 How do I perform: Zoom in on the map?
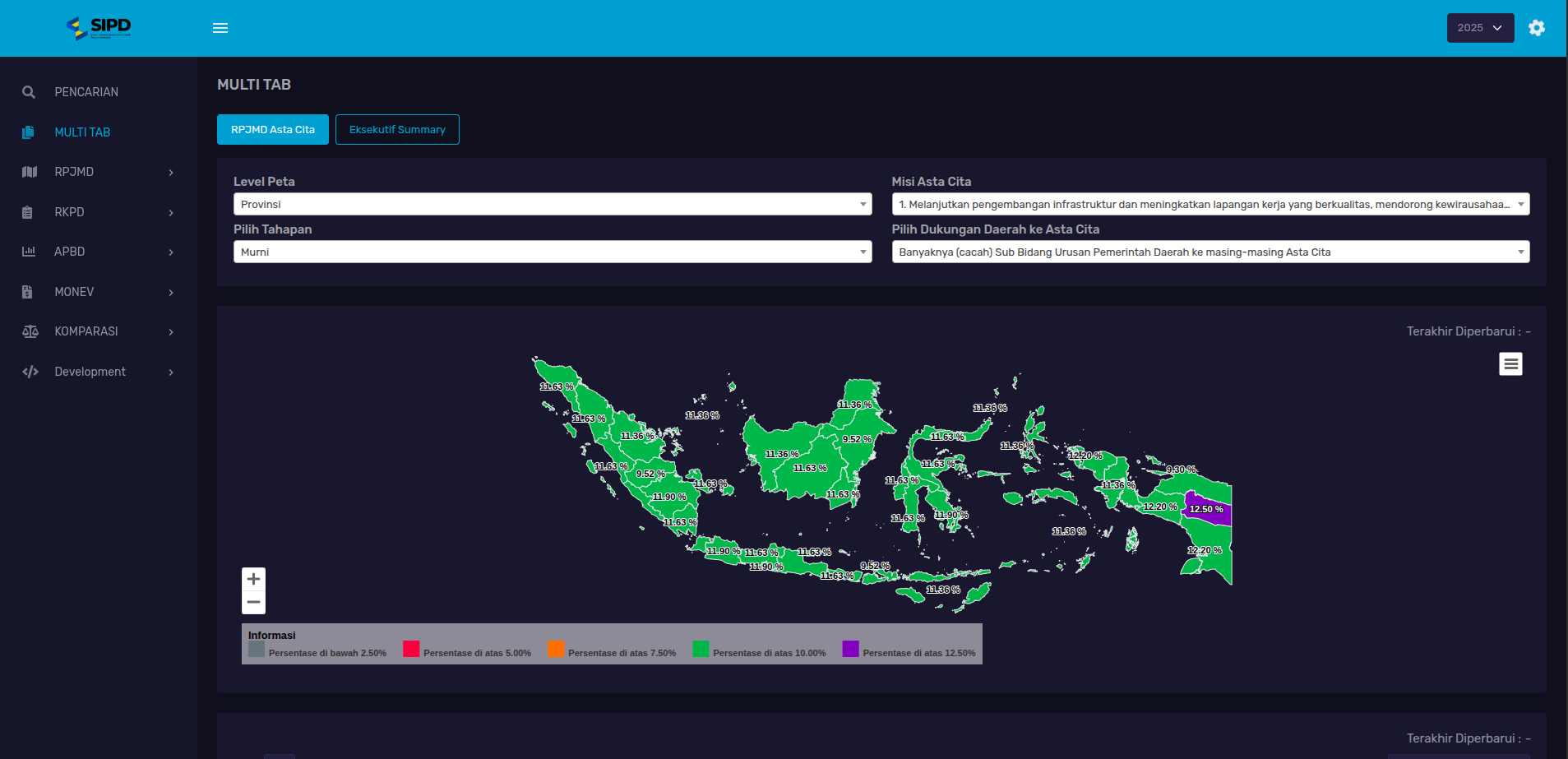click(253, 579)
